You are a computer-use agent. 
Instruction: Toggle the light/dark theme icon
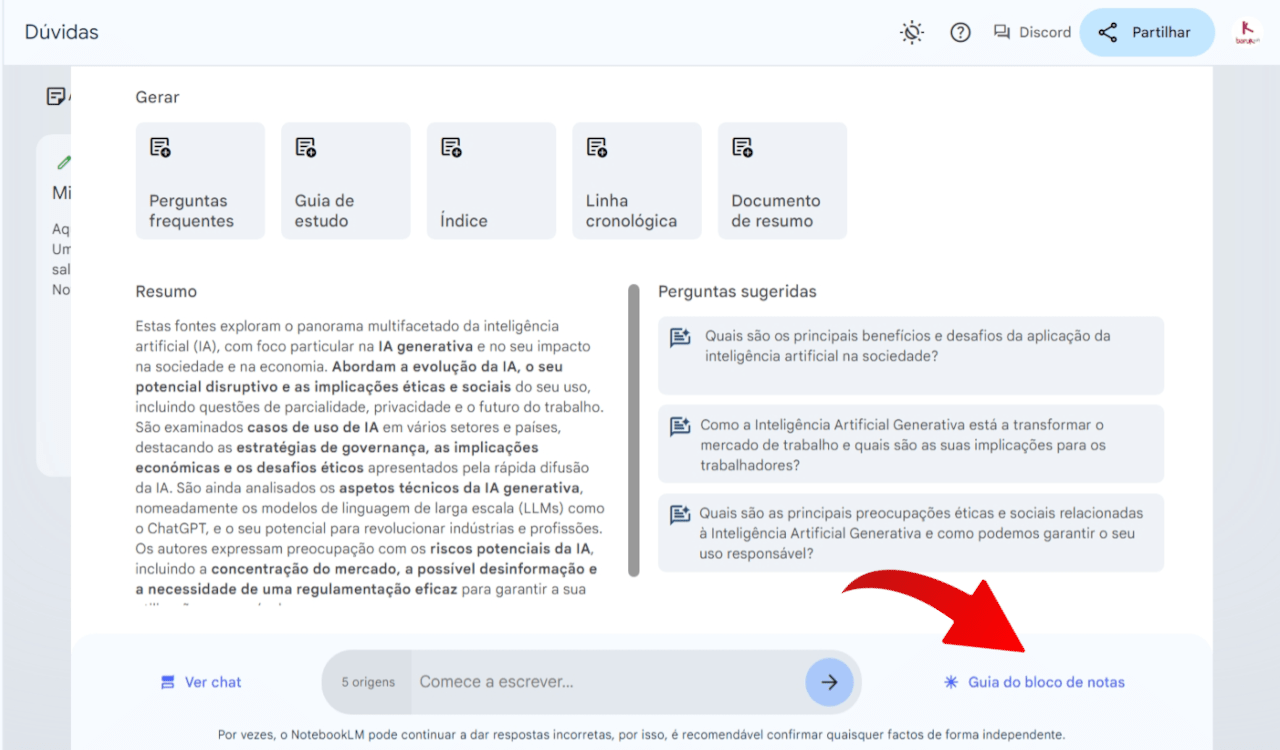912,33
